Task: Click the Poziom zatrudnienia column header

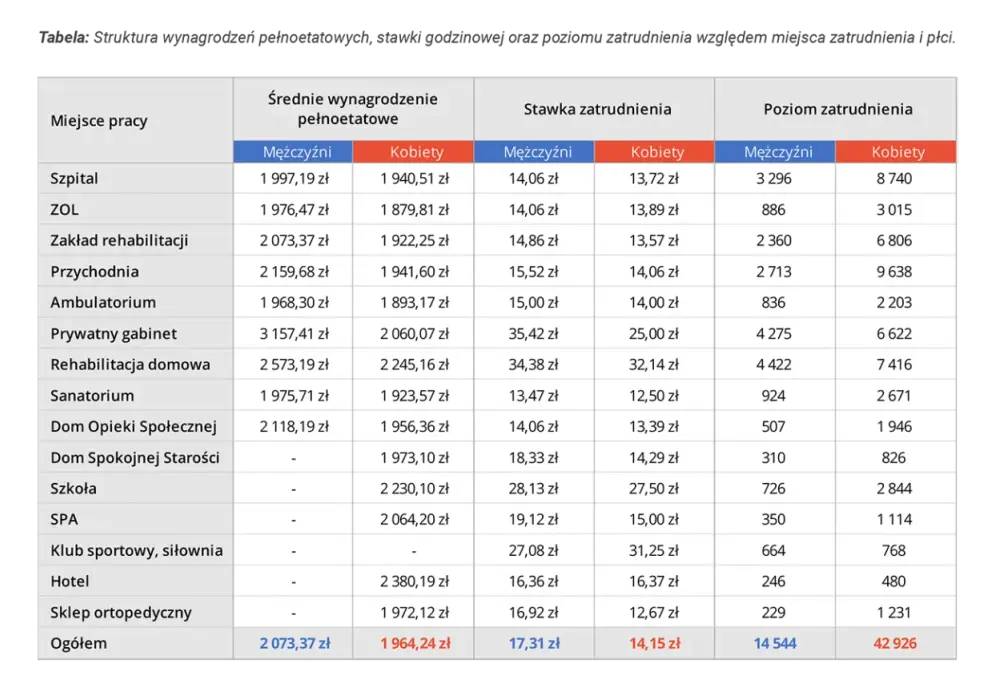Action: (x=838, y=109)
